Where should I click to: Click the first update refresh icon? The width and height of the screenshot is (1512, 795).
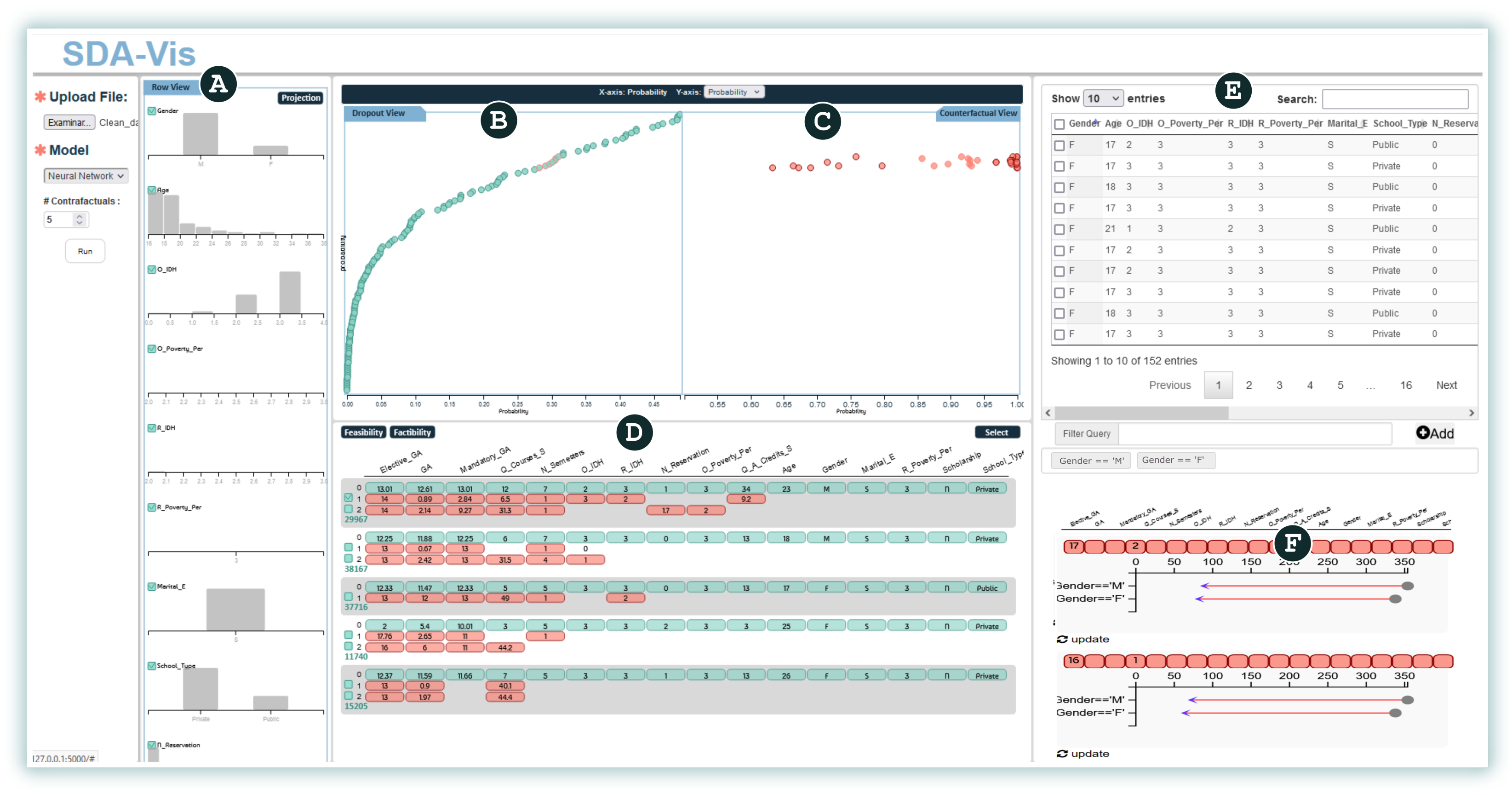[1062, 639]
